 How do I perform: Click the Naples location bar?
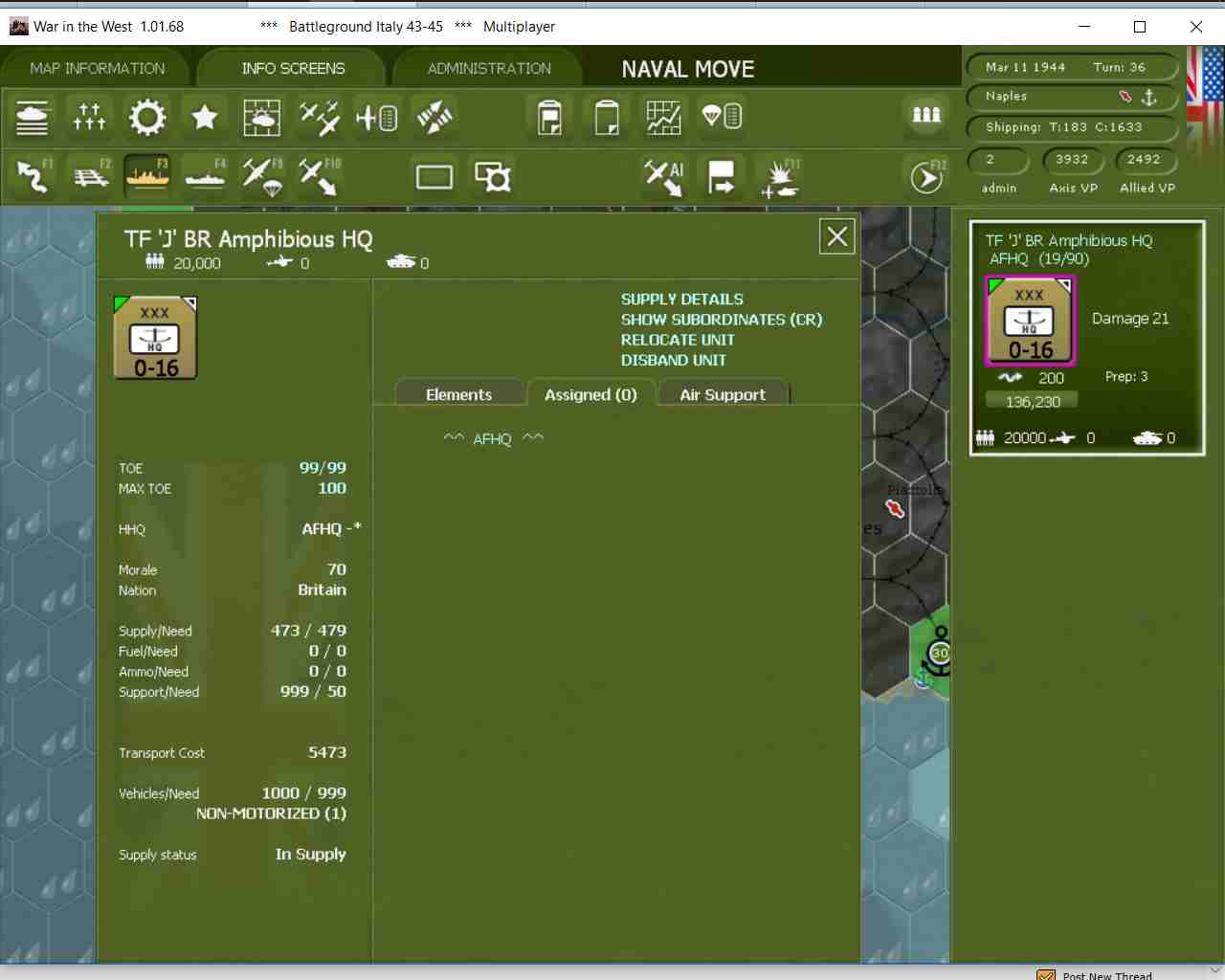1071,97
